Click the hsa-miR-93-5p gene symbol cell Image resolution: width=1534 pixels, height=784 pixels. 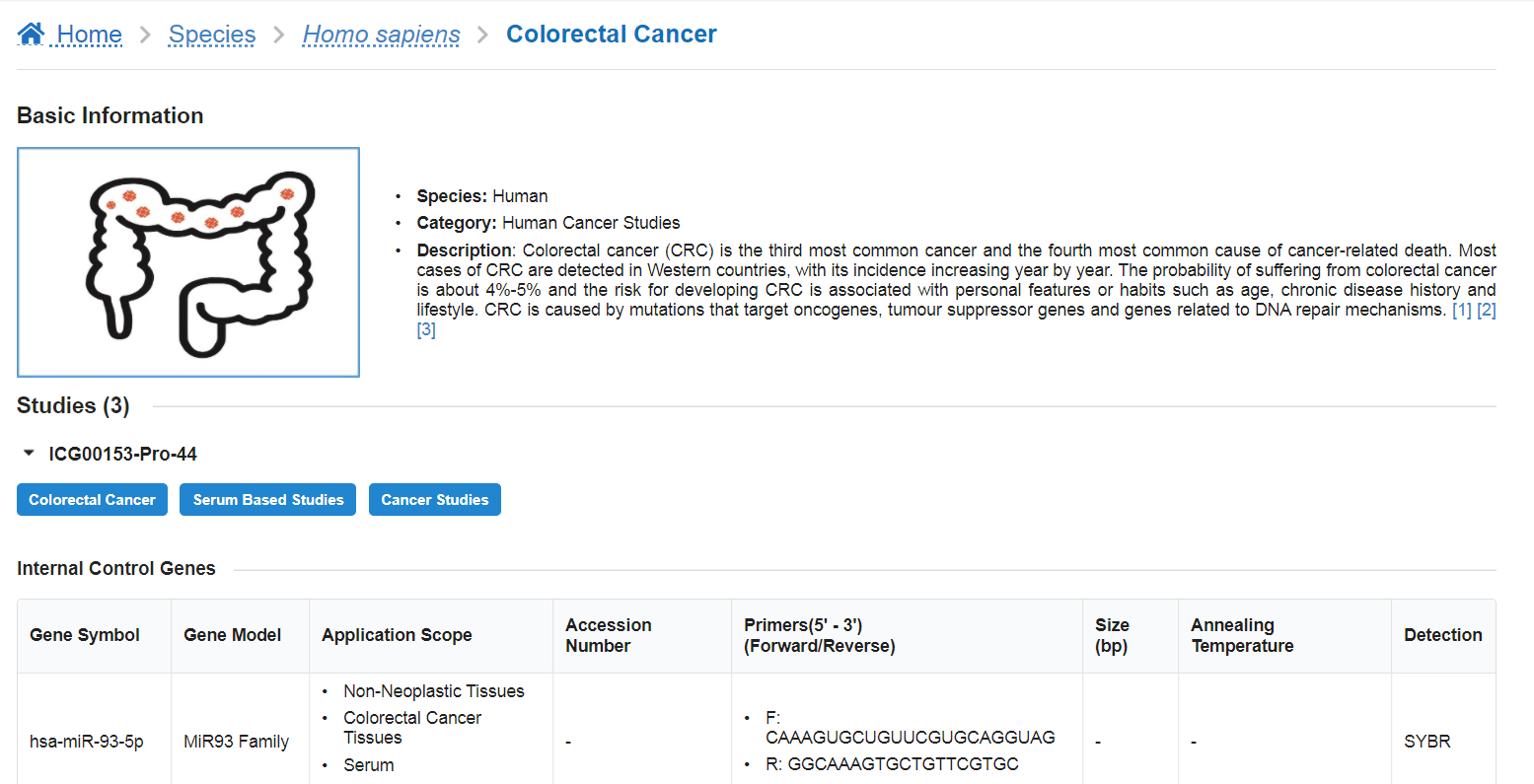87,742
